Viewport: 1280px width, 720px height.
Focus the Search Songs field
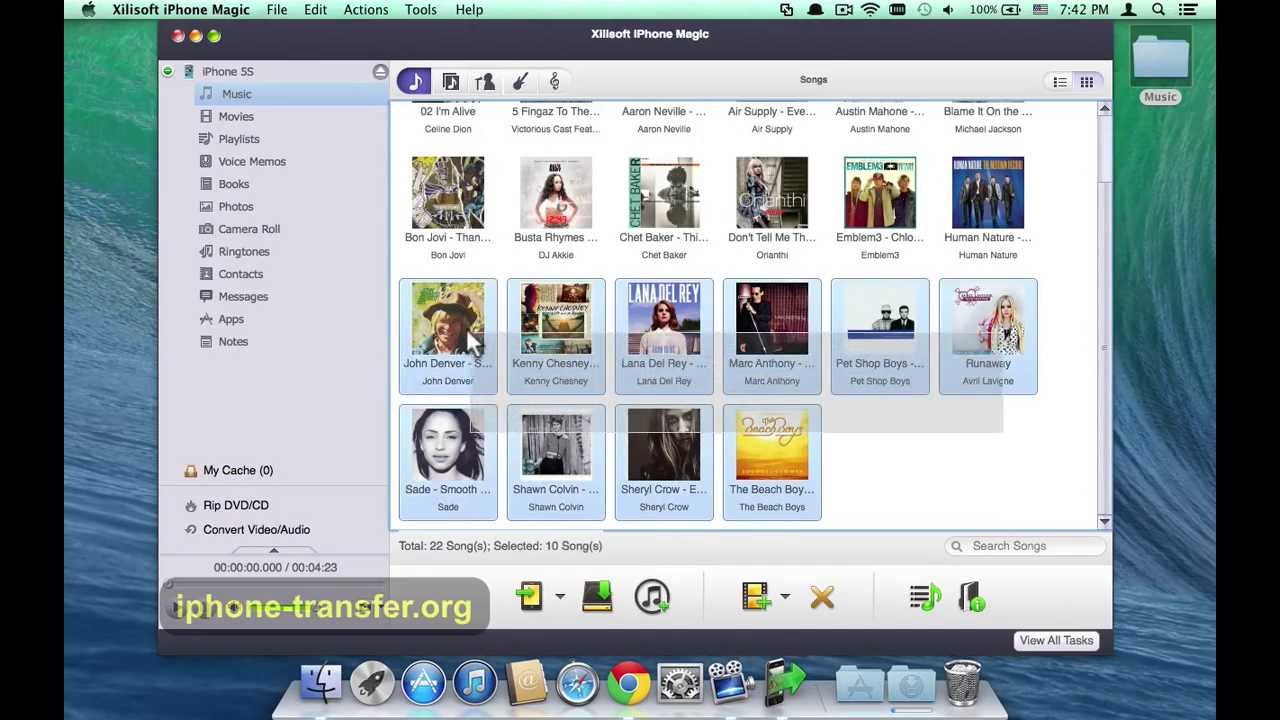tap(1025, 546)
